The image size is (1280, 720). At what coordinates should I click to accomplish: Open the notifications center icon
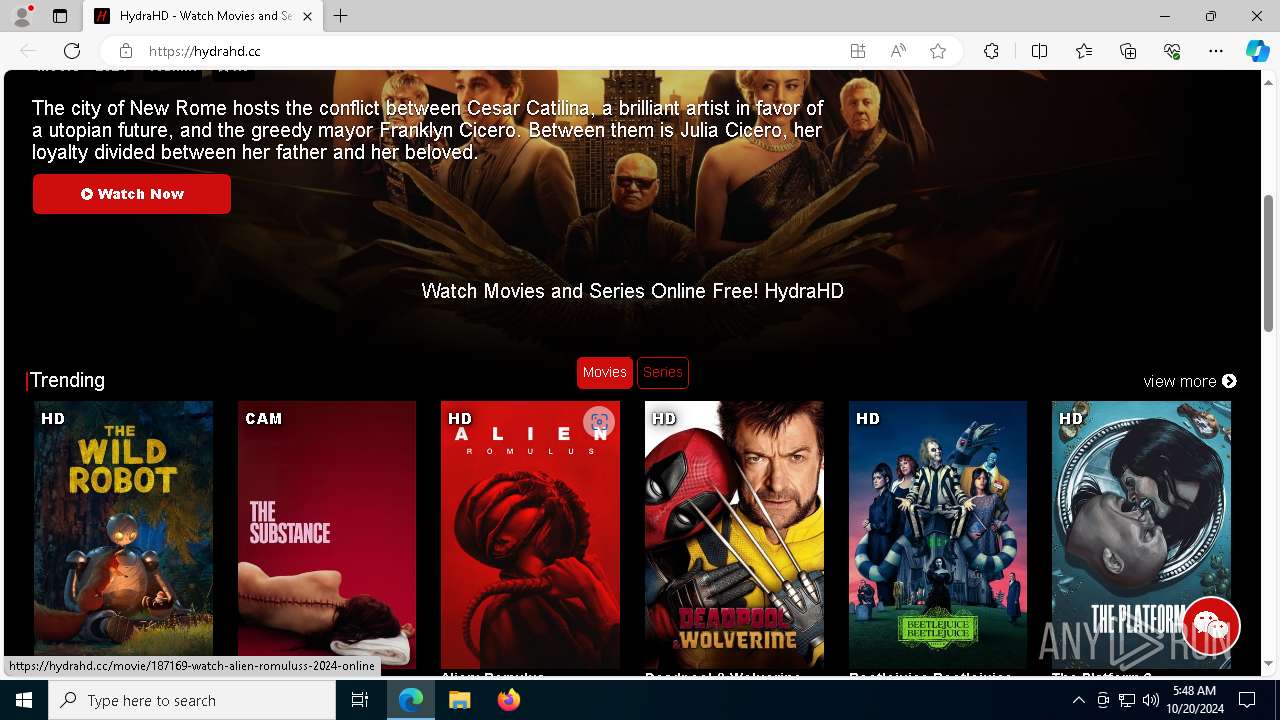[1247, 700]
